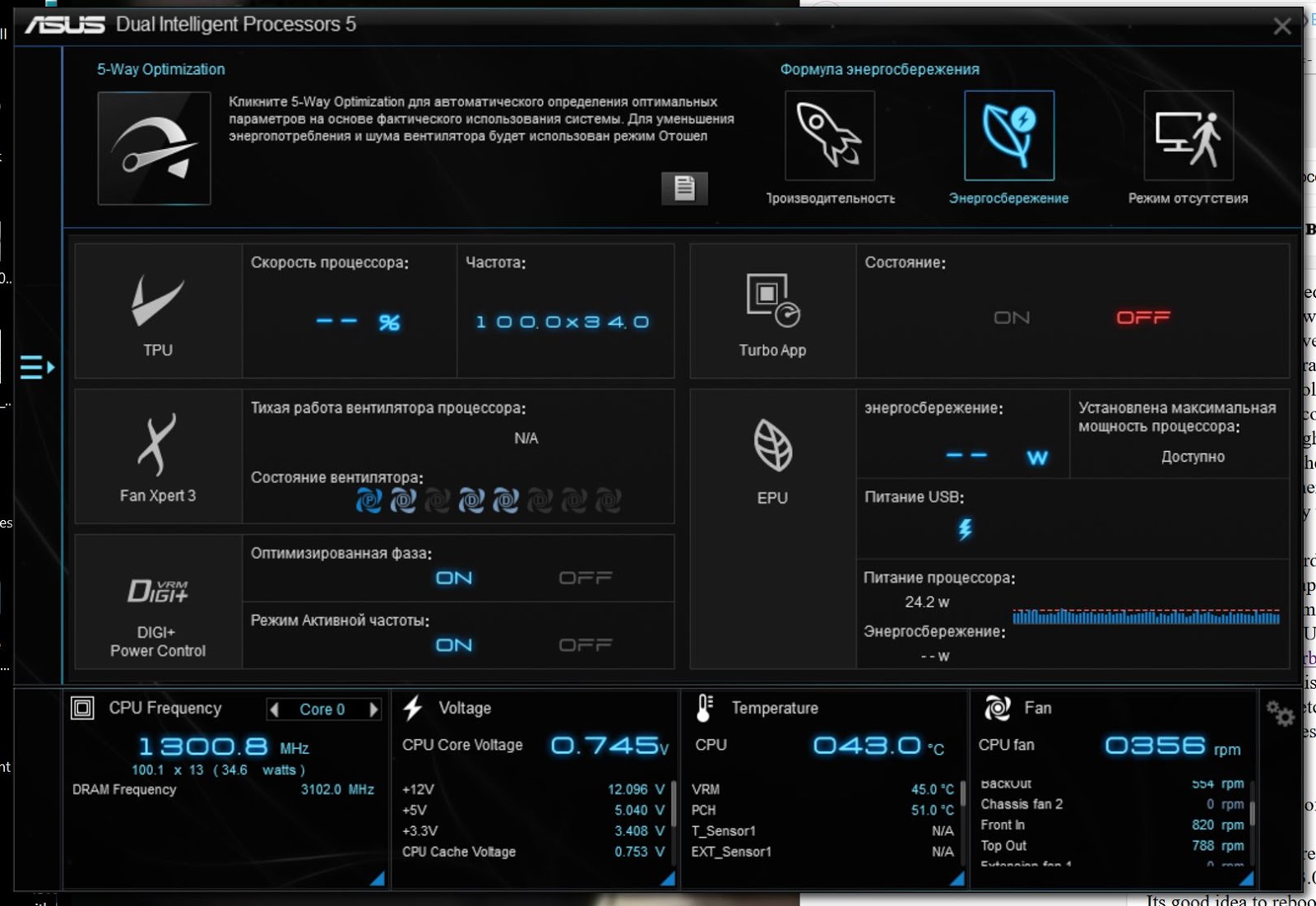
Task: Expand the left side menu arrow
Action: [x=37, y=367]
